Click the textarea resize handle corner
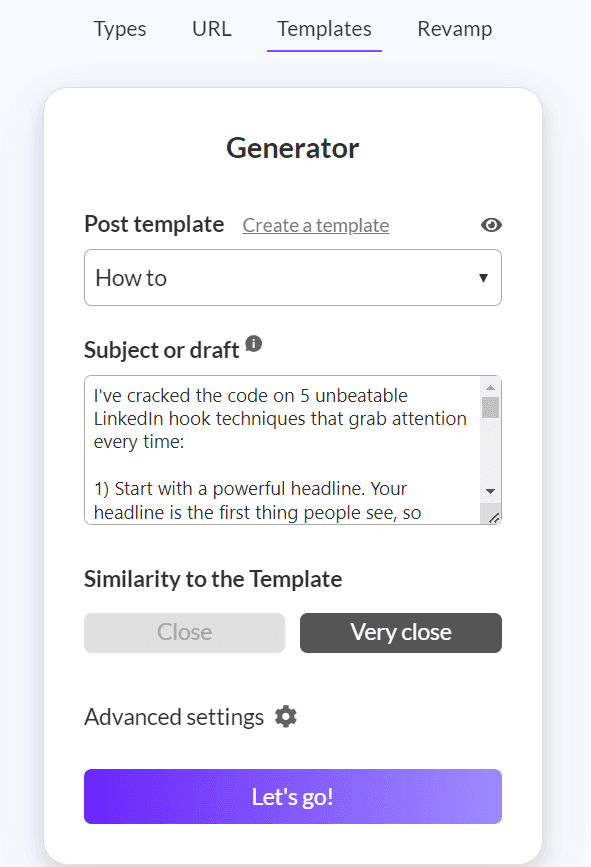The image size is (591, 867). pos(494,518)
